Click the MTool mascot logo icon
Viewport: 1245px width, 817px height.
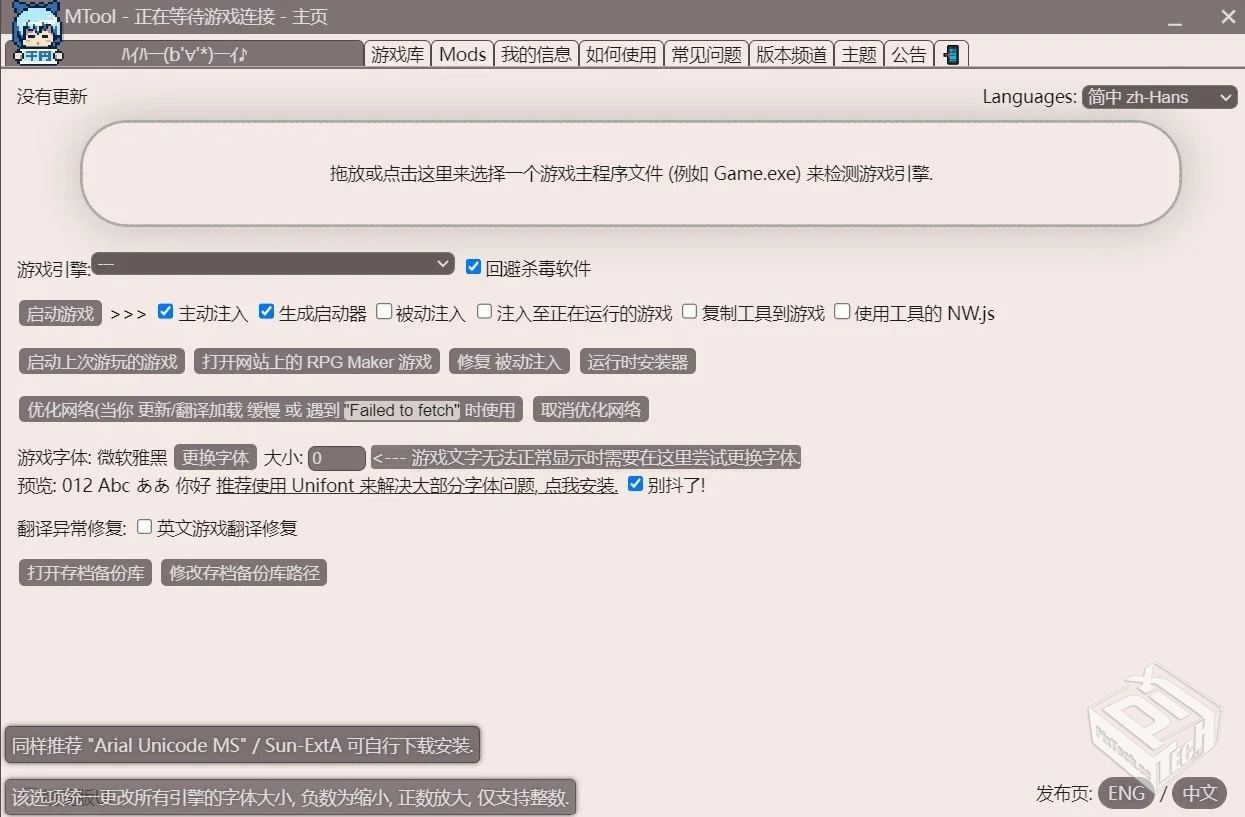(x=37, y=30)
